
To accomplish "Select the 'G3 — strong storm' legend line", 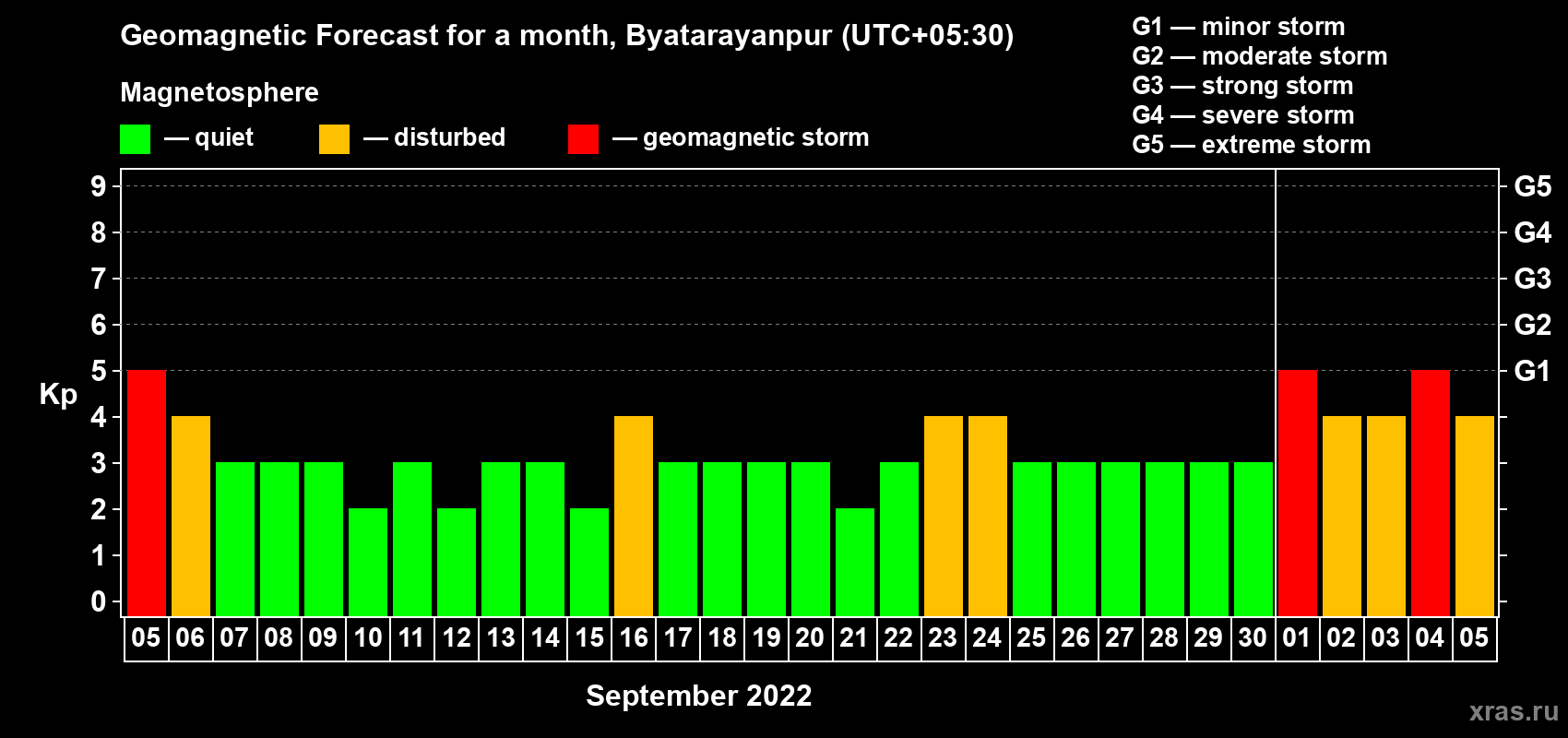I will click(1242, 86).
